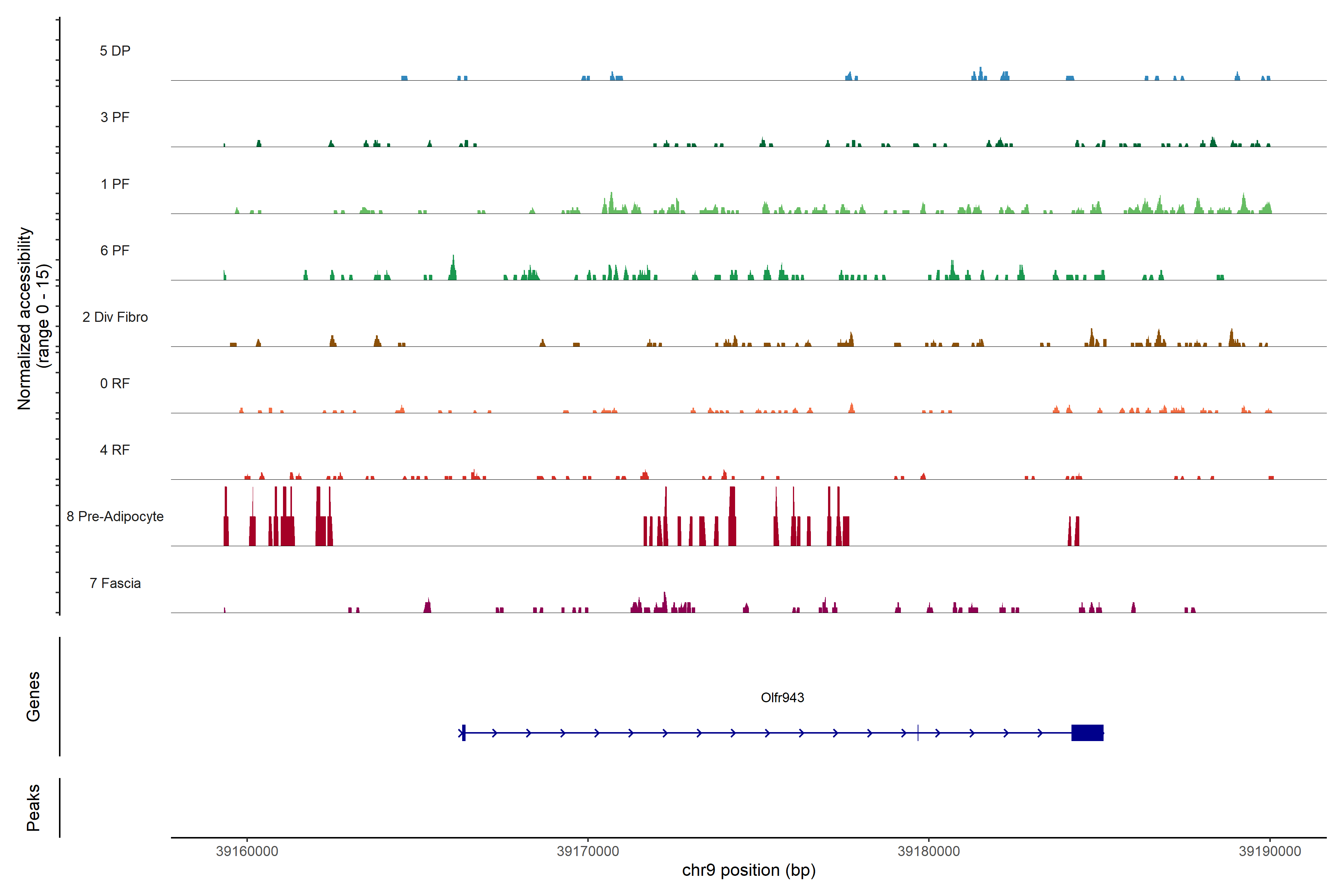Click the 6 PF track label
1344x896 pixels.
115,250
